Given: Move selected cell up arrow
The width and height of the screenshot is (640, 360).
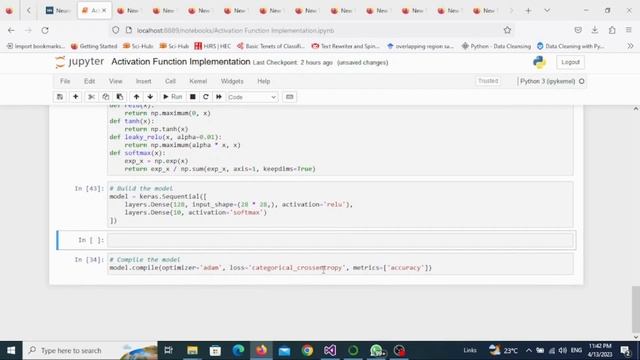Looking at the screenshot, I should tap(136, 97).
